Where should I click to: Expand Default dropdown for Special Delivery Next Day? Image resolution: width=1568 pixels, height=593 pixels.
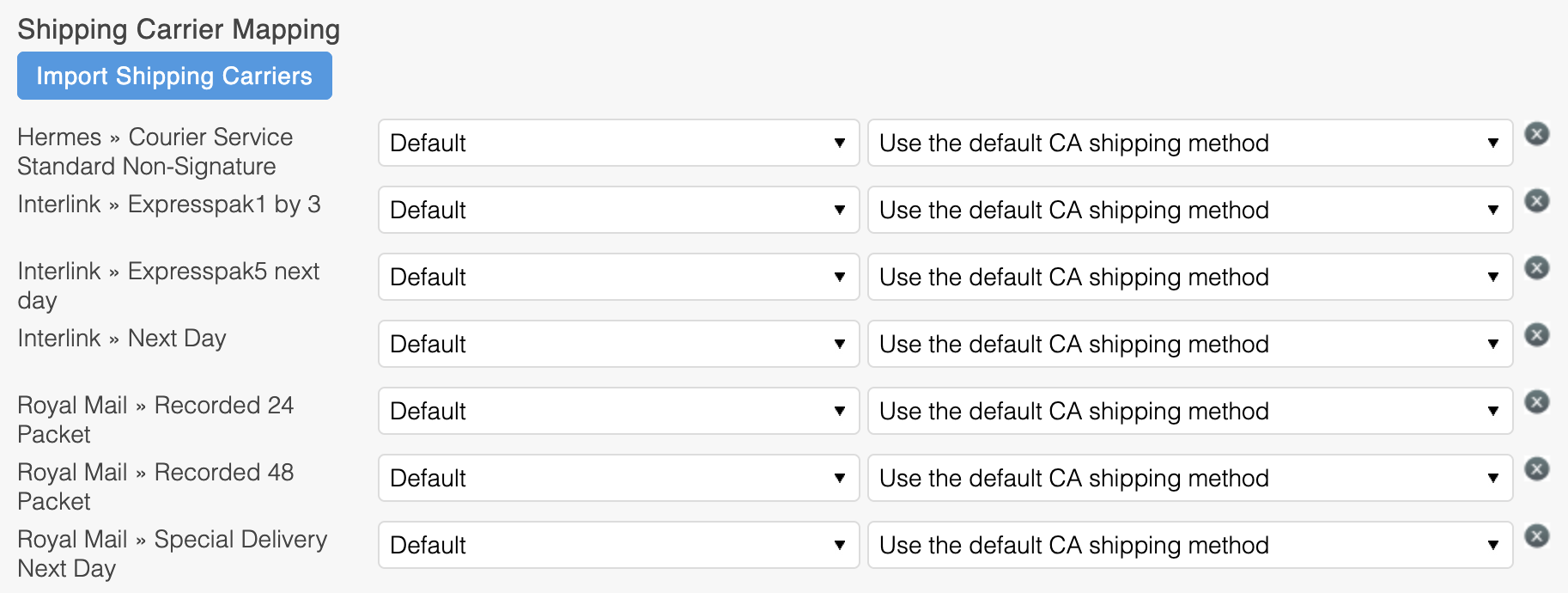coord(618,545)
